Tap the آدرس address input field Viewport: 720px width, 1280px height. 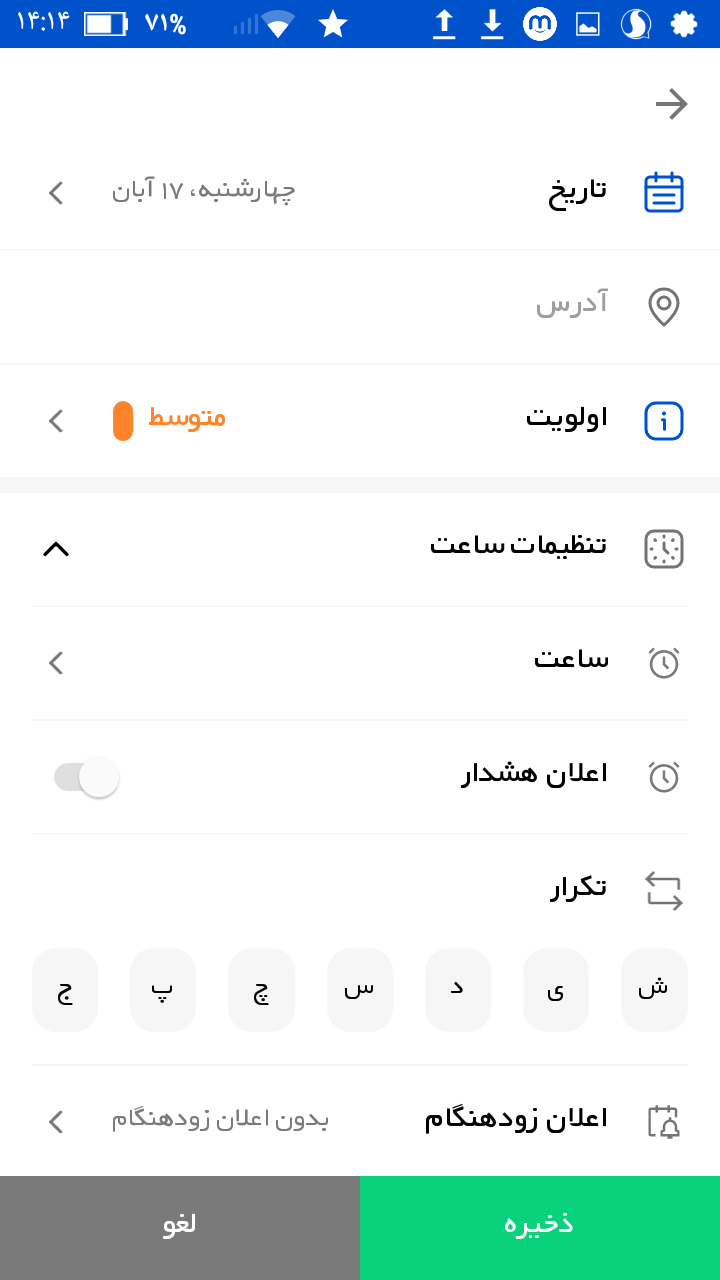tap(400, 307)
